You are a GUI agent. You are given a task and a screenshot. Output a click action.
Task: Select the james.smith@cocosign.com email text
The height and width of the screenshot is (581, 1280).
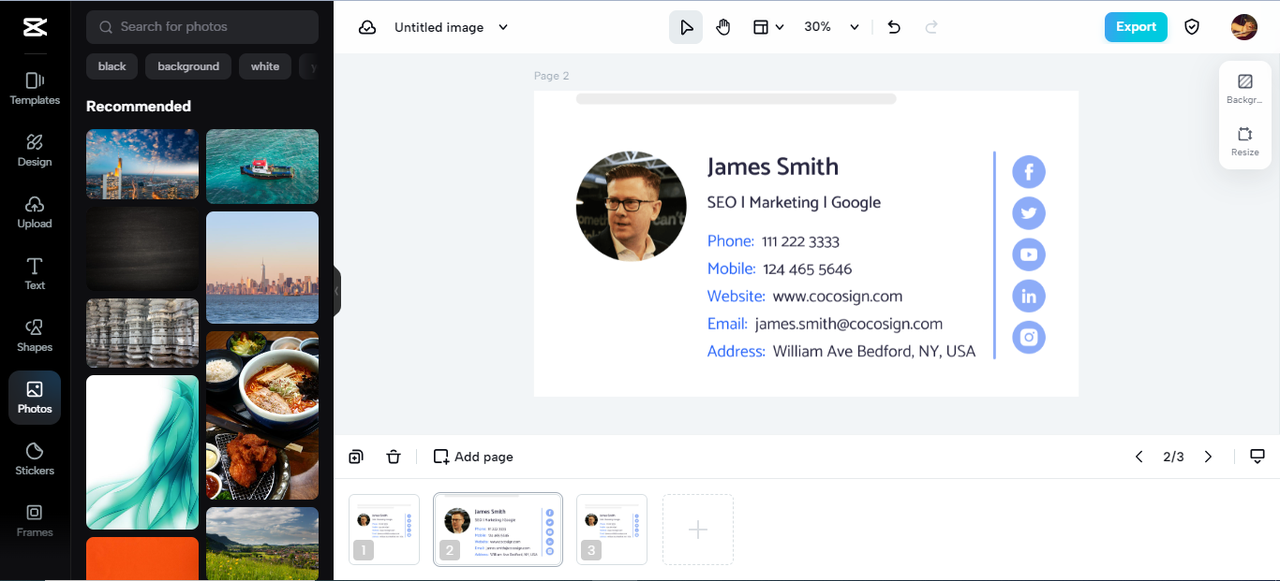click(x=849, y=324)
